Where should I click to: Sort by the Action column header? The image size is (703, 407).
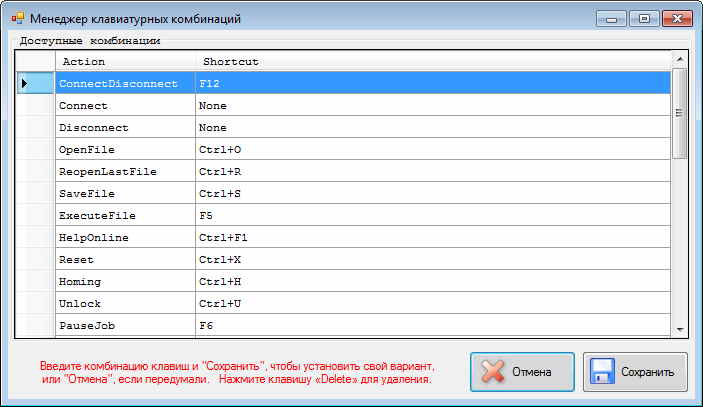[124, 62]
